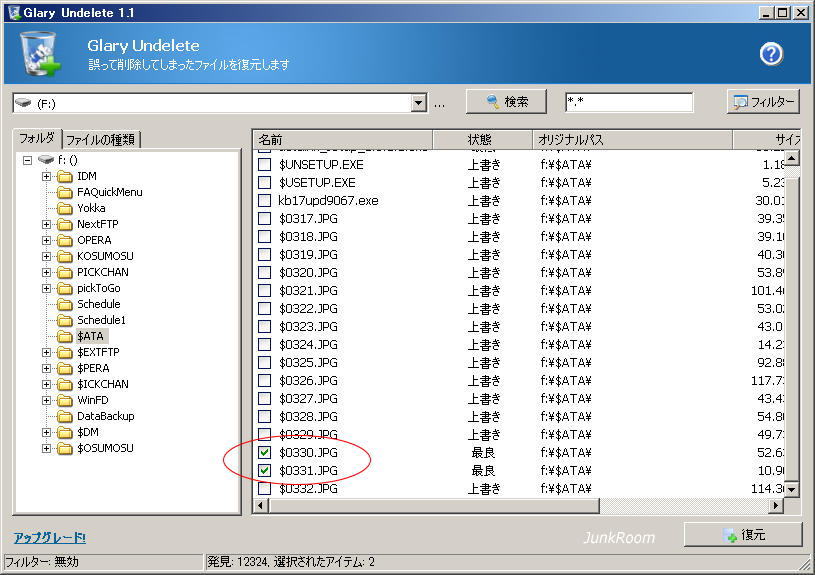Sort by the 状態 column header
The image size is (815, 575).
[x=482, y=139]
